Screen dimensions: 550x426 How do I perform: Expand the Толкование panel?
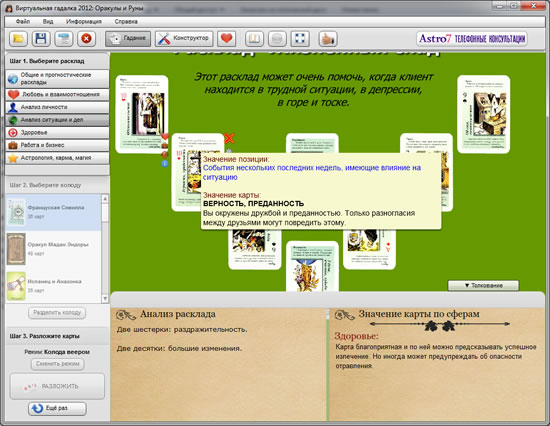pos(483,285)
